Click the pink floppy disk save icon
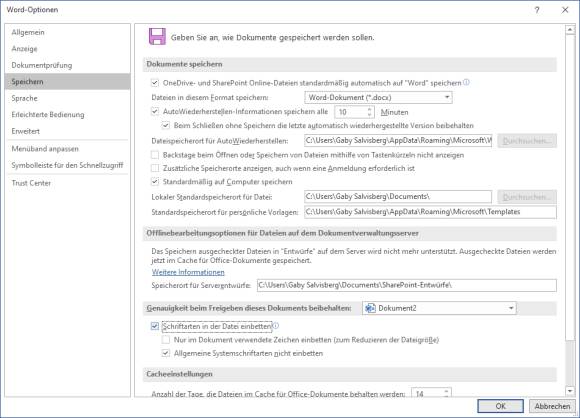This screenshot has width=580, height=418. [157, 37]
